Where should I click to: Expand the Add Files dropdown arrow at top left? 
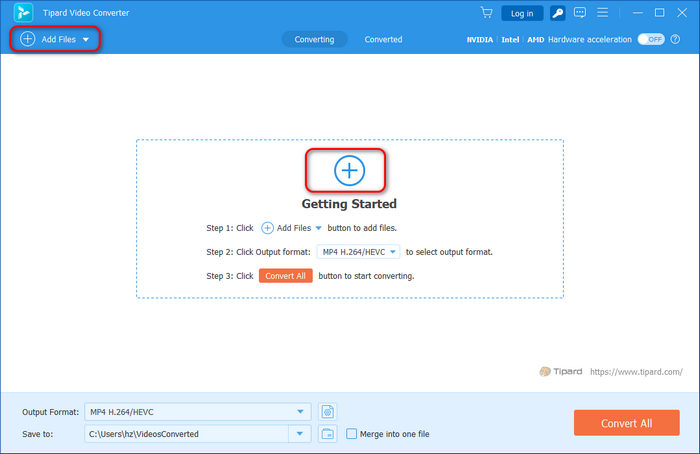coord(86,40)
